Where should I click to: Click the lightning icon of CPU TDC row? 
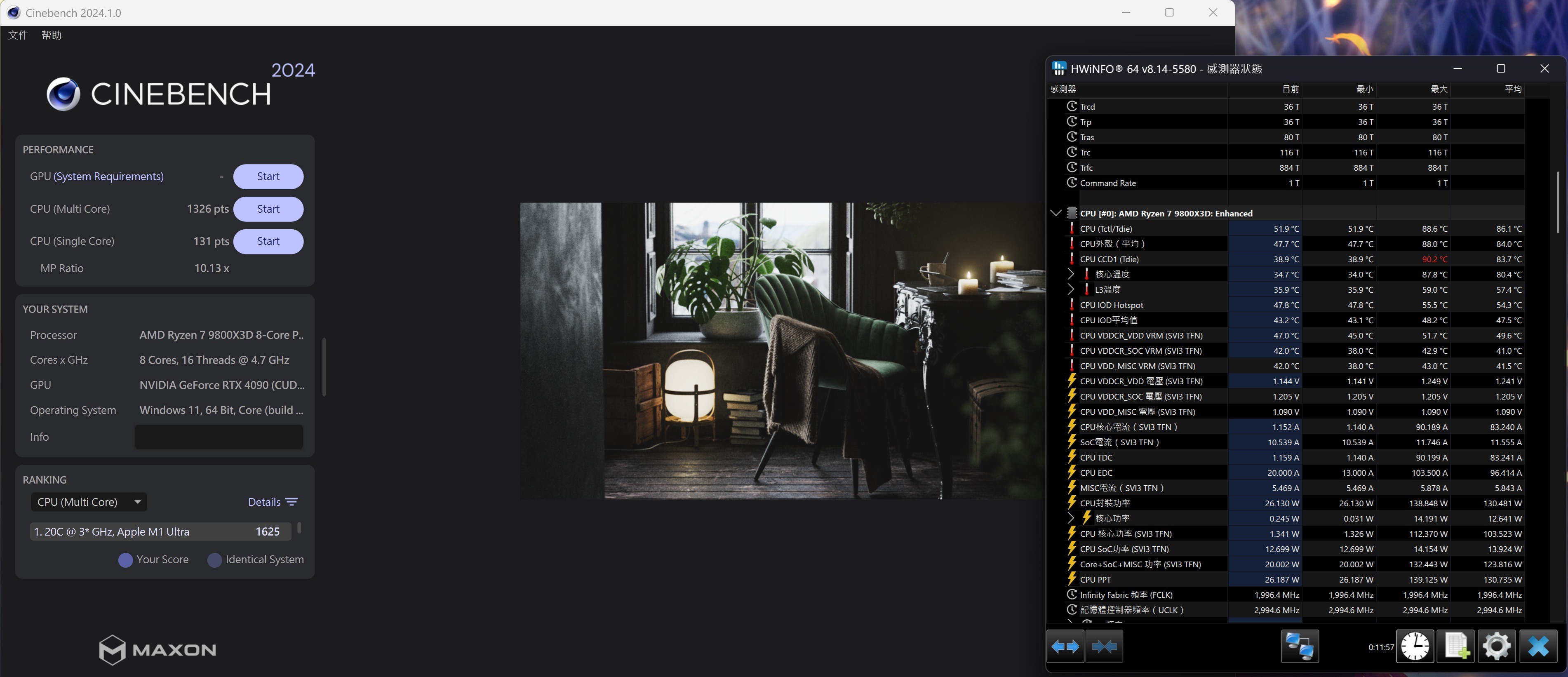click(1072, 457)
